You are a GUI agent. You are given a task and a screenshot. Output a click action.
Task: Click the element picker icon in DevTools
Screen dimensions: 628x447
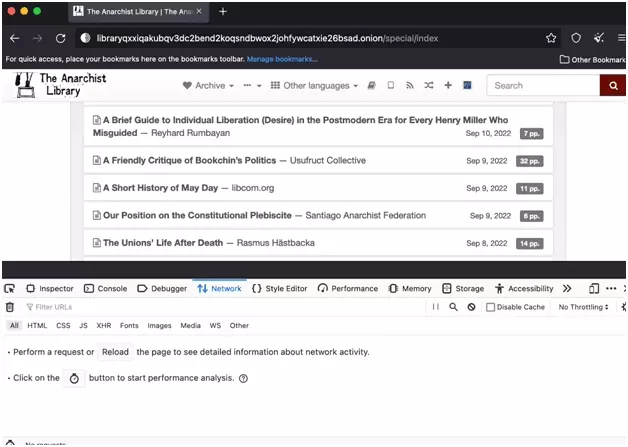point(10,288)
